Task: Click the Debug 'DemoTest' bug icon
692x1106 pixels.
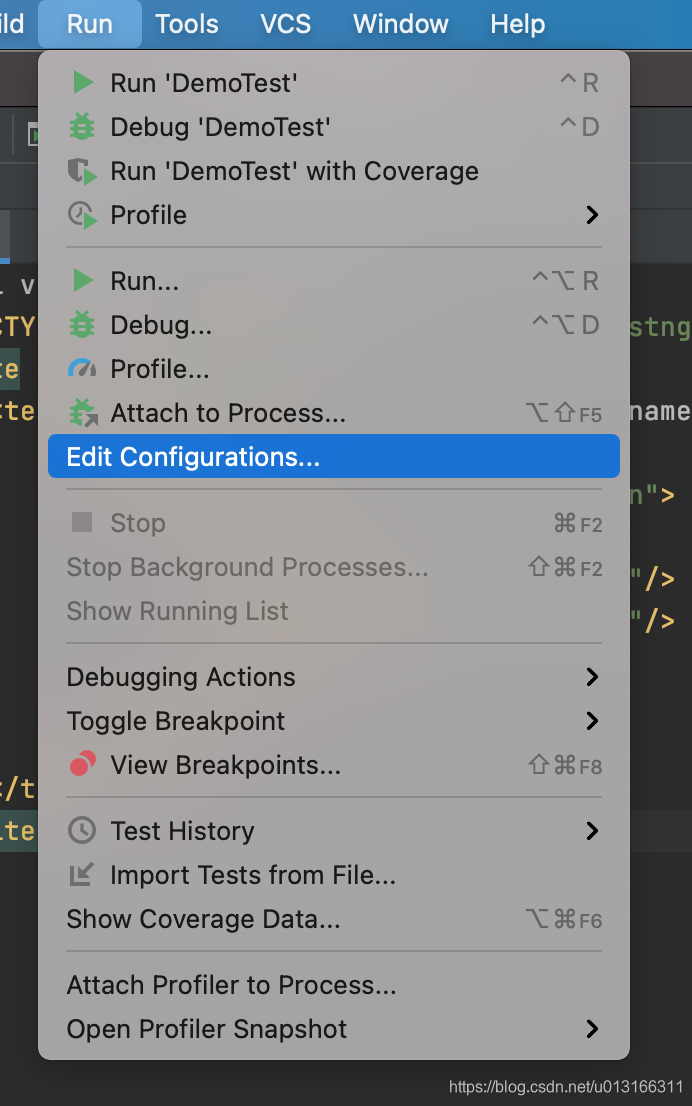Action: click(82, 127)
